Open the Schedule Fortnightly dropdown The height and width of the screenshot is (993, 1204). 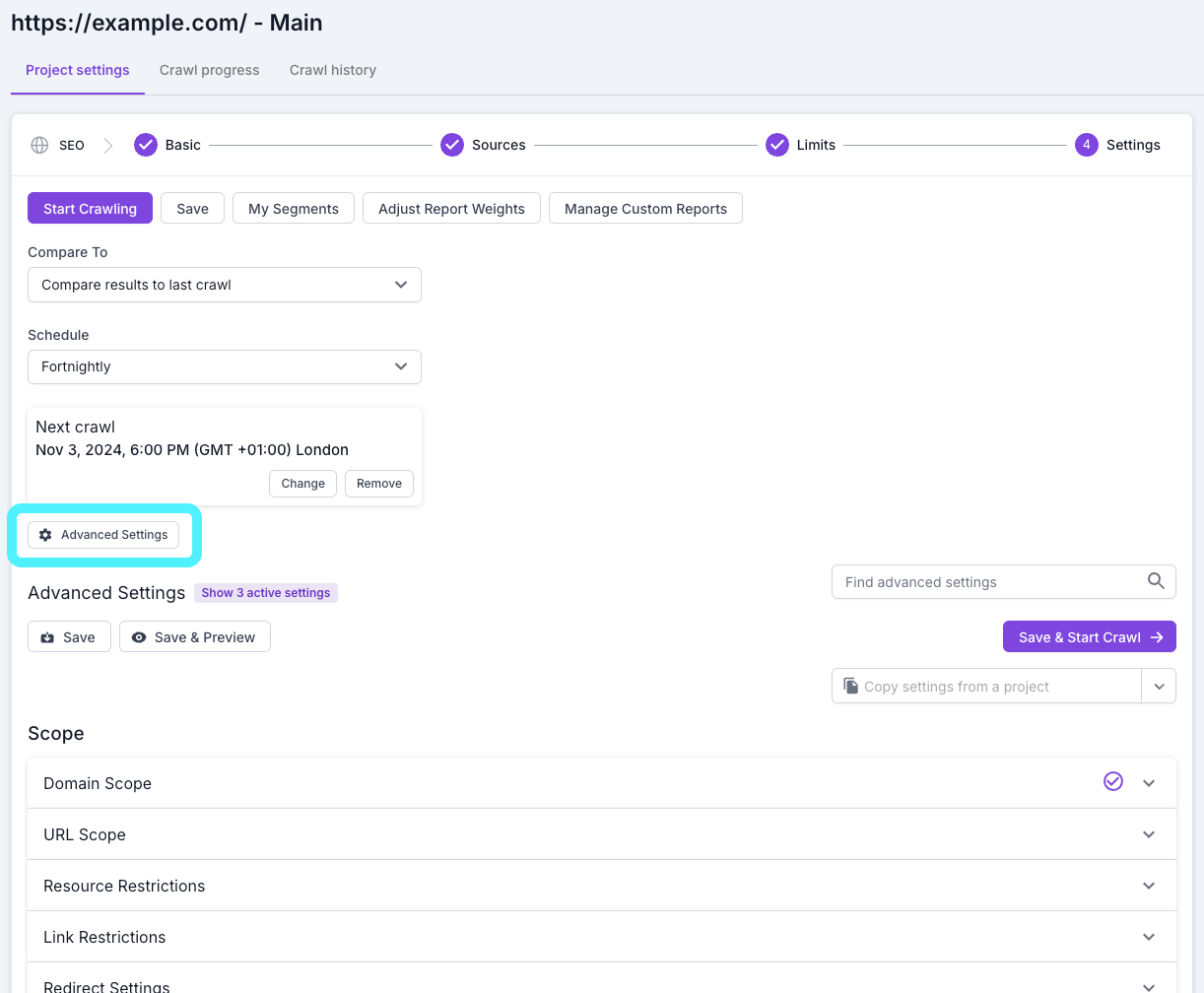coord(225,366)
